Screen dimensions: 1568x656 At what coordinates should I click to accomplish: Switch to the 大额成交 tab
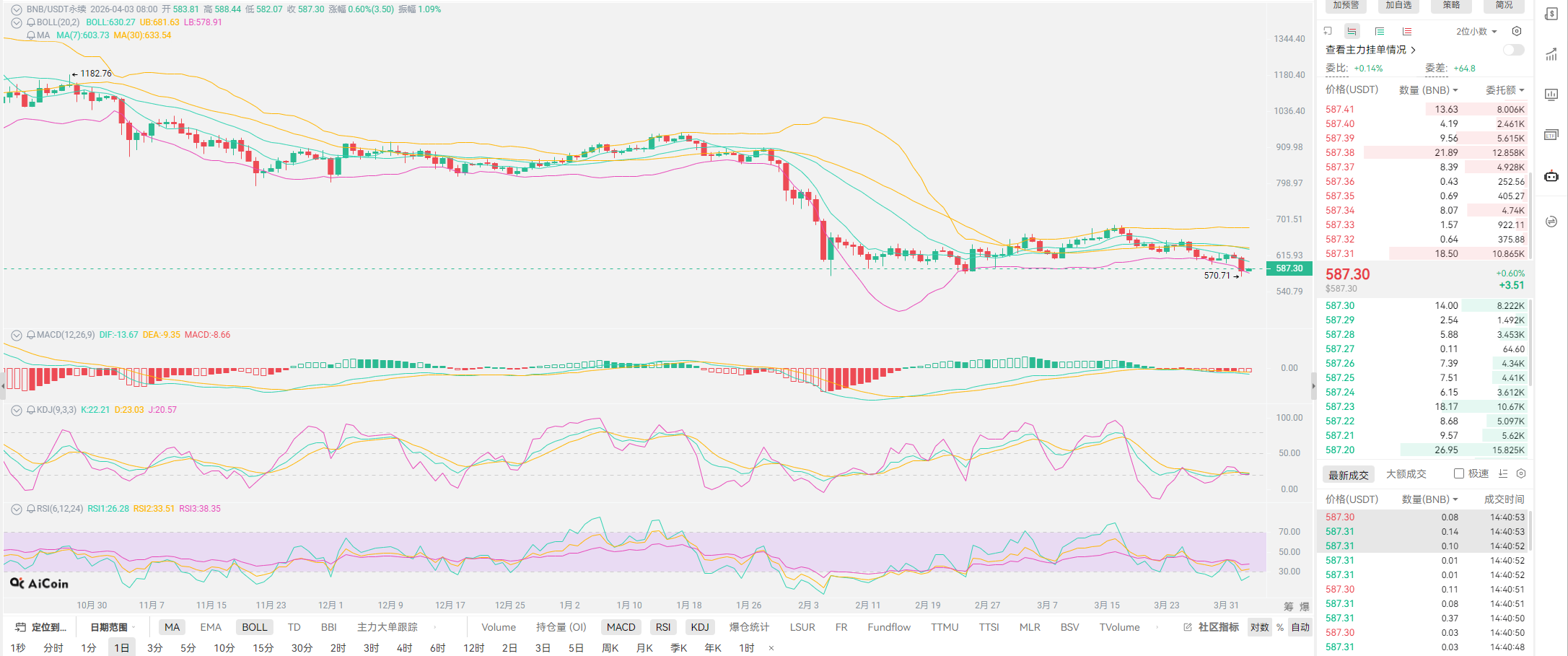coord(1406,474)
